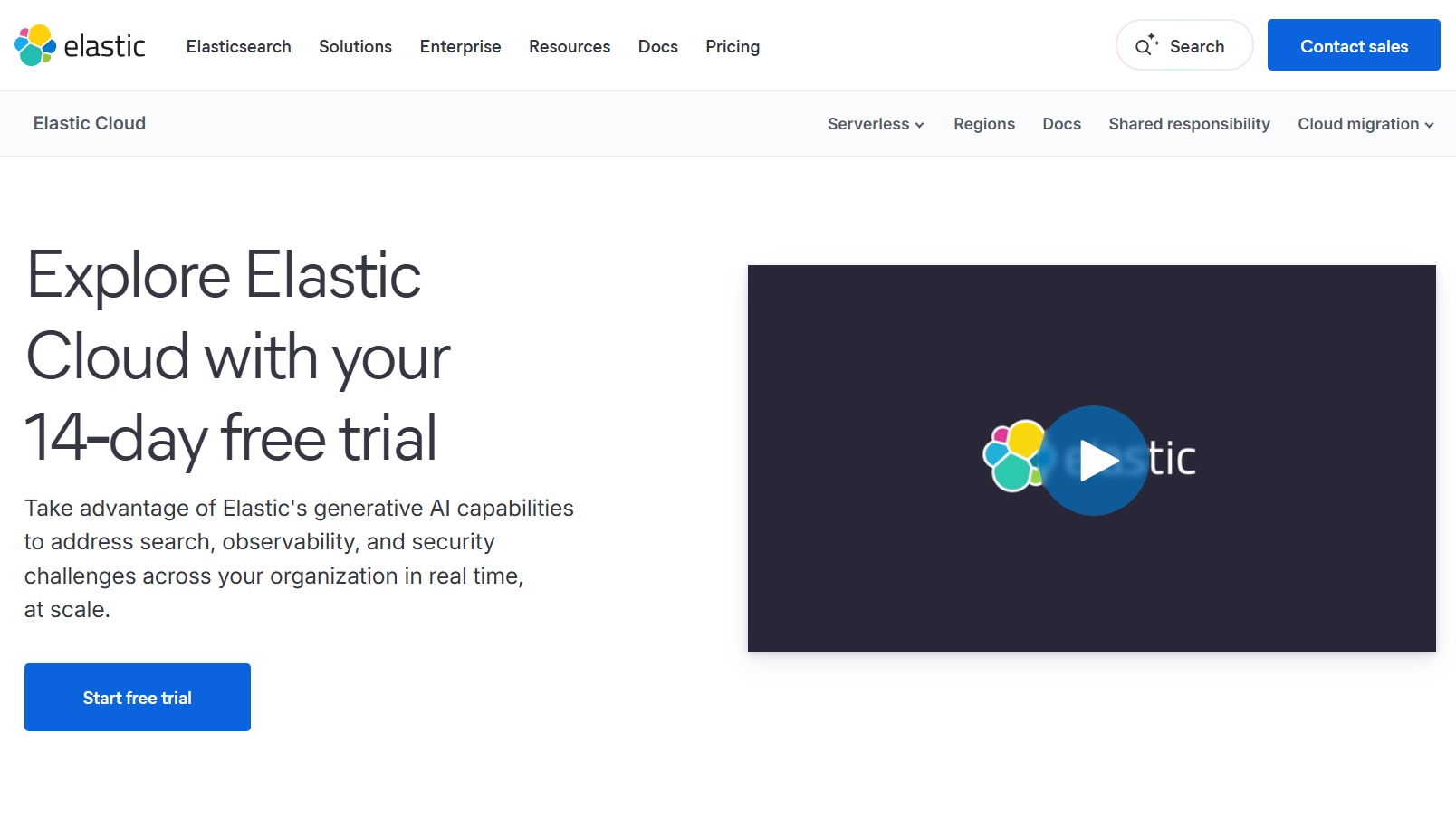Open the Elasticsearch navigation menu

[238, 46]
